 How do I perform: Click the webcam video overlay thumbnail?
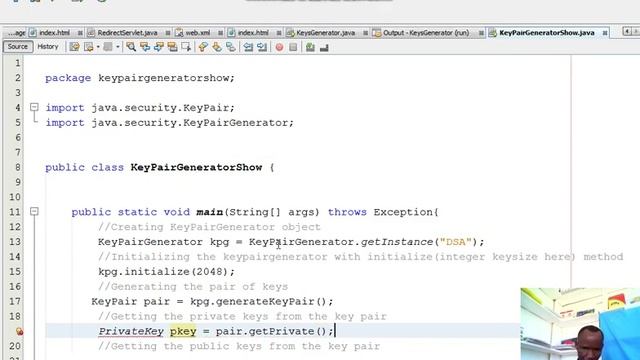click(x=580, y=324)
